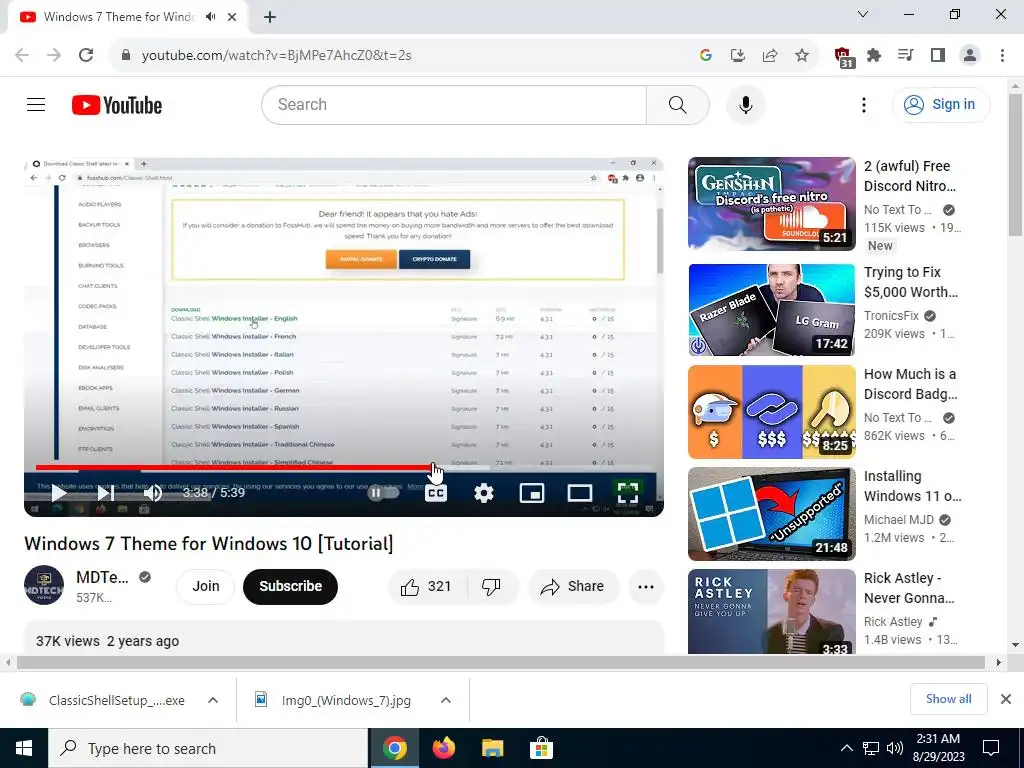This screenshot has height=768, width=1024.
Task: Start voice search with the microphone
Action: click(x=745, y=104)
